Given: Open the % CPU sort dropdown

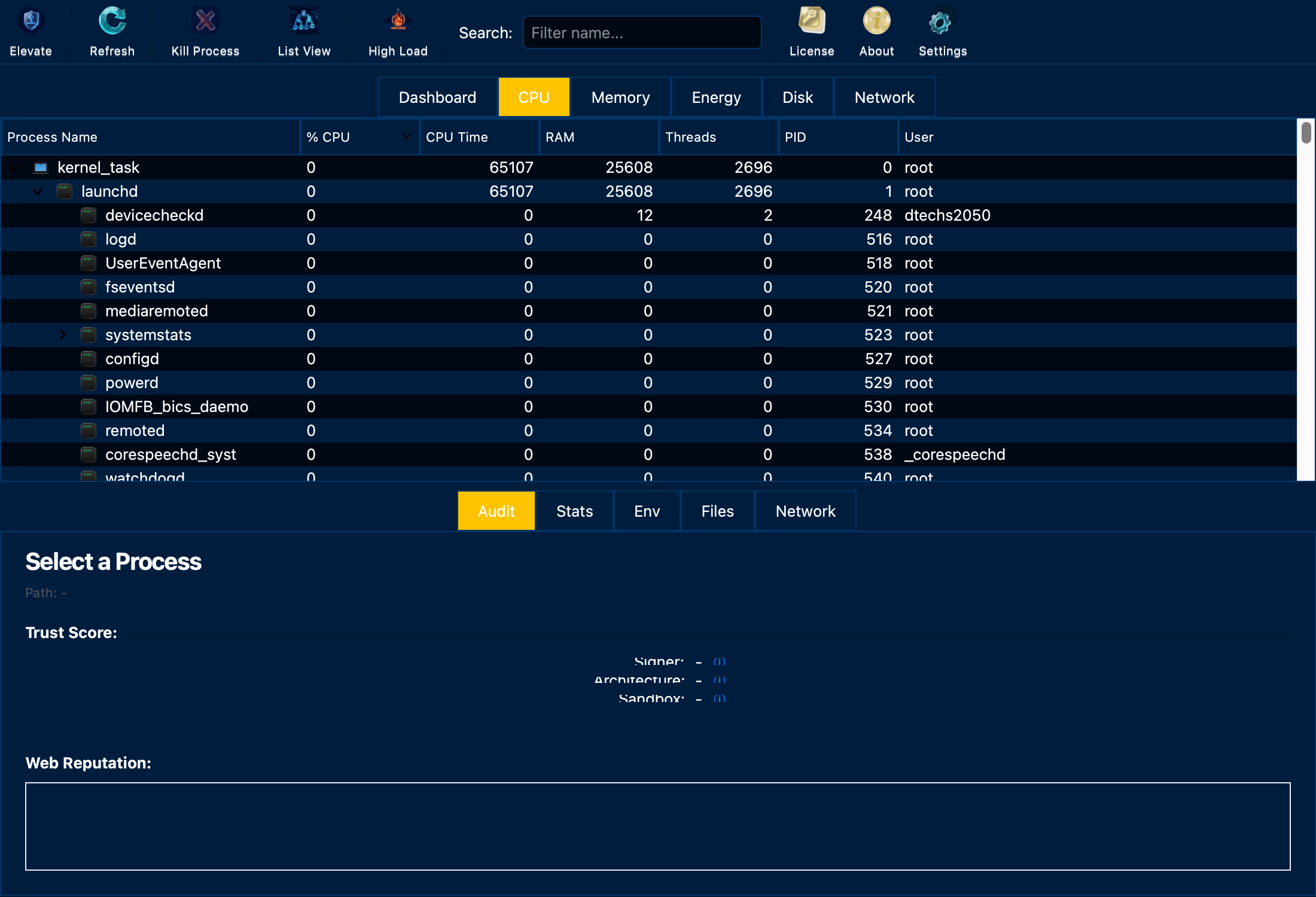Looking at the screenshot, I should pos(406,137).
